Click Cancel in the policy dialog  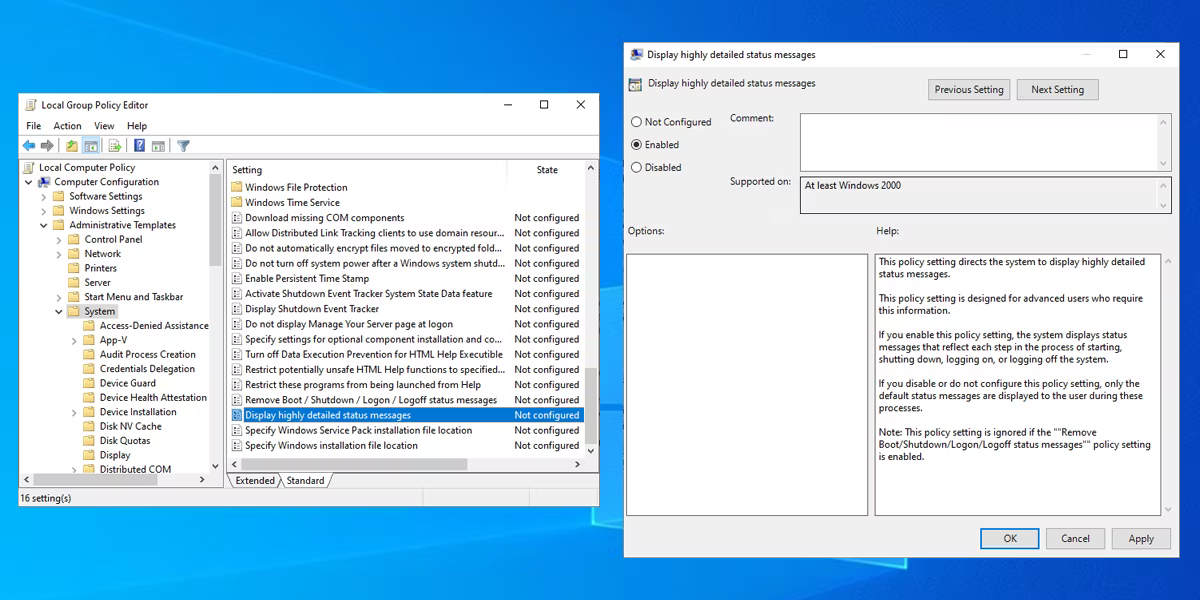[1076, 538]
